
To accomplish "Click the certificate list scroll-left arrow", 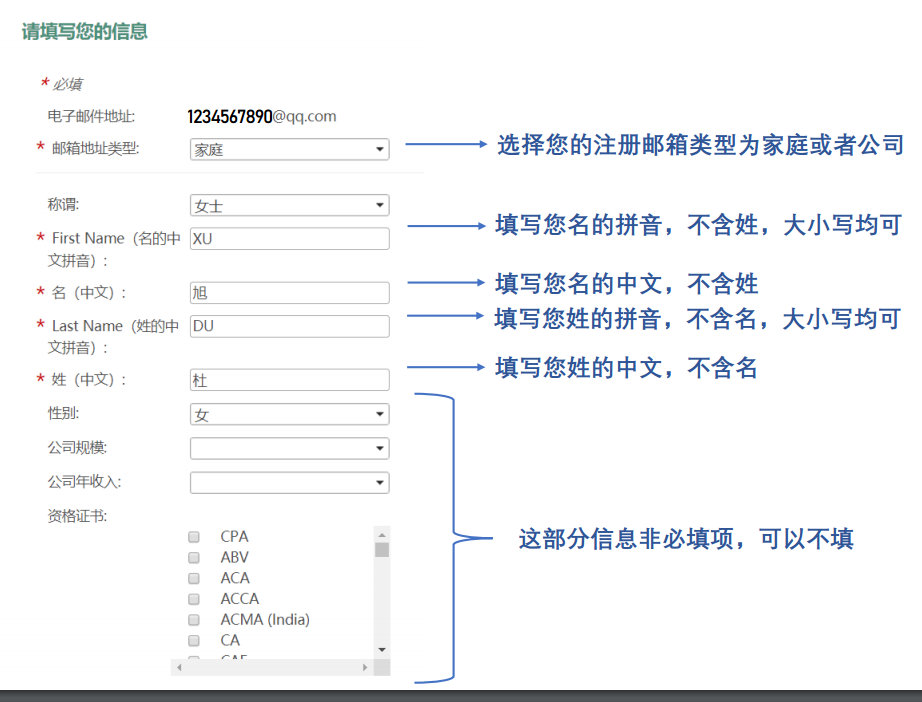I will point(179,667).
